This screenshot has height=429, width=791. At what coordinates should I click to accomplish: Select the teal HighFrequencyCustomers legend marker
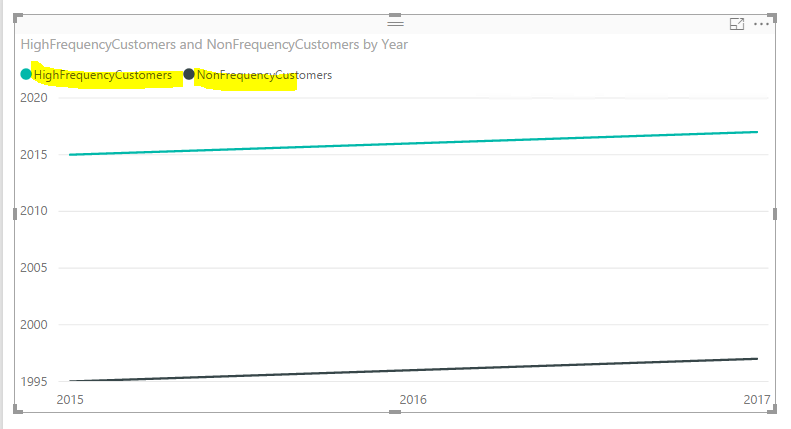tap(26, 74)
